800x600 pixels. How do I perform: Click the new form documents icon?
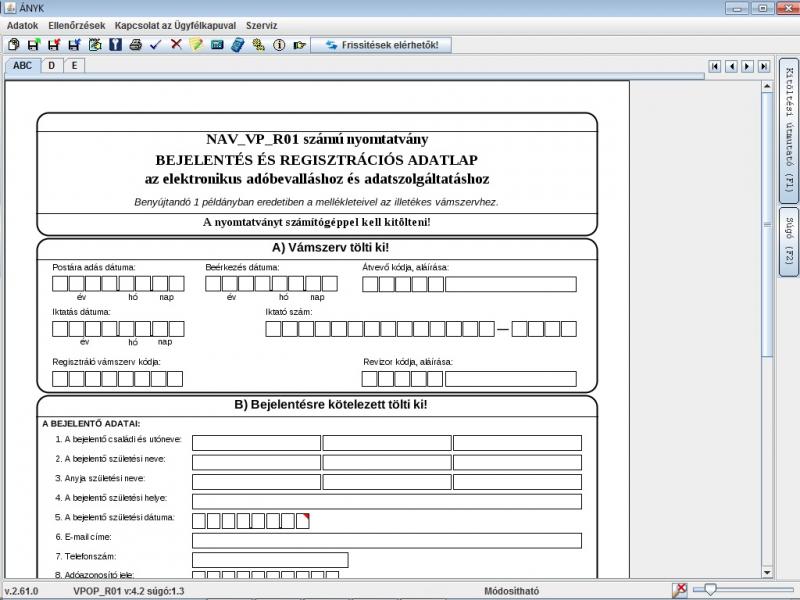[14, 45]
